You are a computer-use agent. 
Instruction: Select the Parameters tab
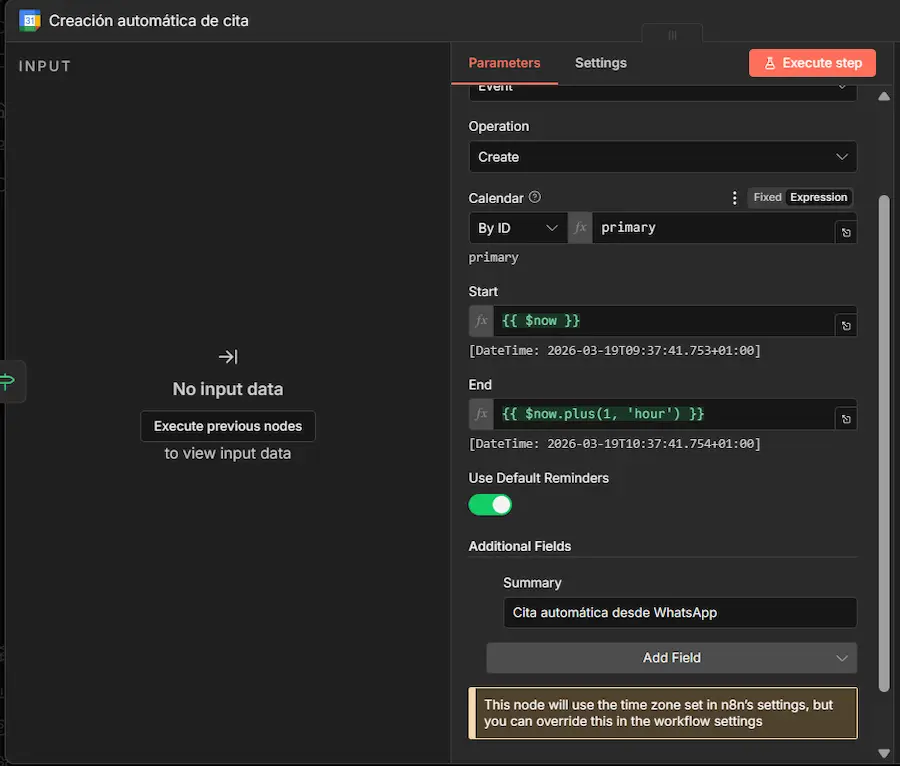click(x=504, y=62)
